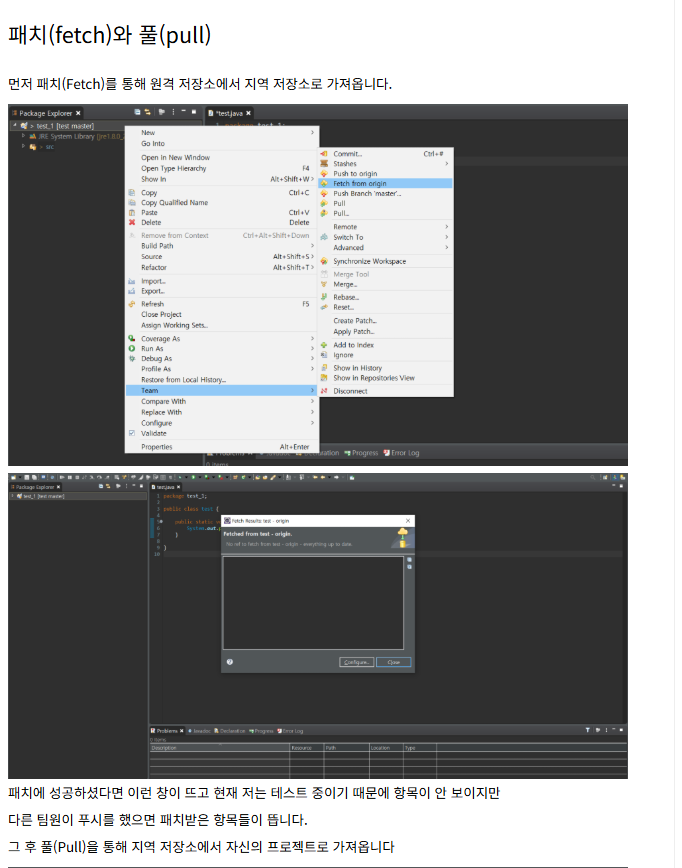Open the New submenu

(x=222, y=133)
